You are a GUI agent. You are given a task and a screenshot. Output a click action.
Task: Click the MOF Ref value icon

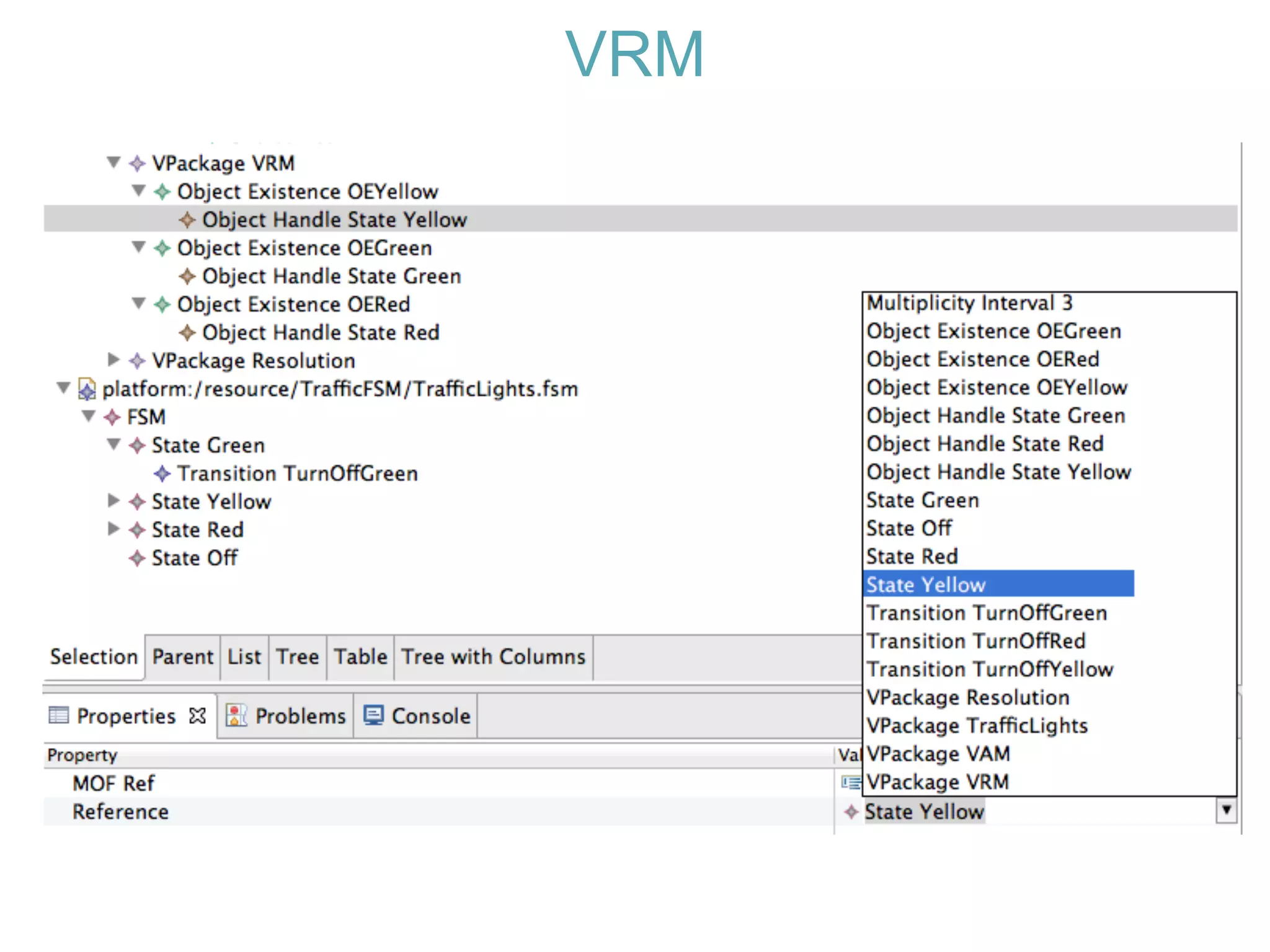tap(850, 783)
